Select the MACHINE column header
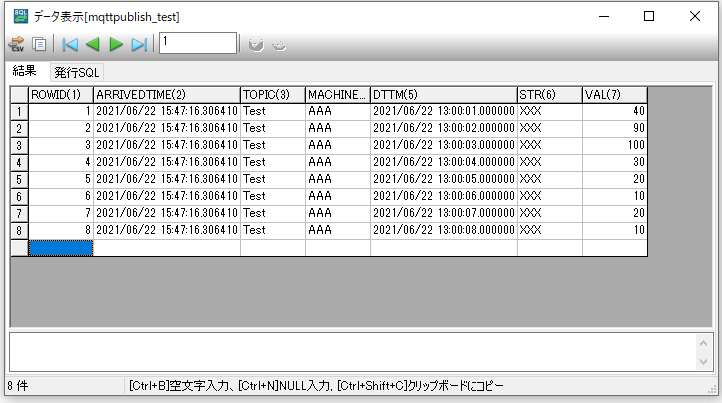Viewport: 722px width, 403px height. click(x=338, y=94)
